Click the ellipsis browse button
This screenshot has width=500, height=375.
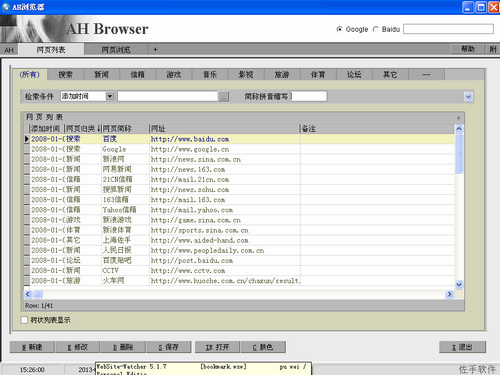point(224,97)
